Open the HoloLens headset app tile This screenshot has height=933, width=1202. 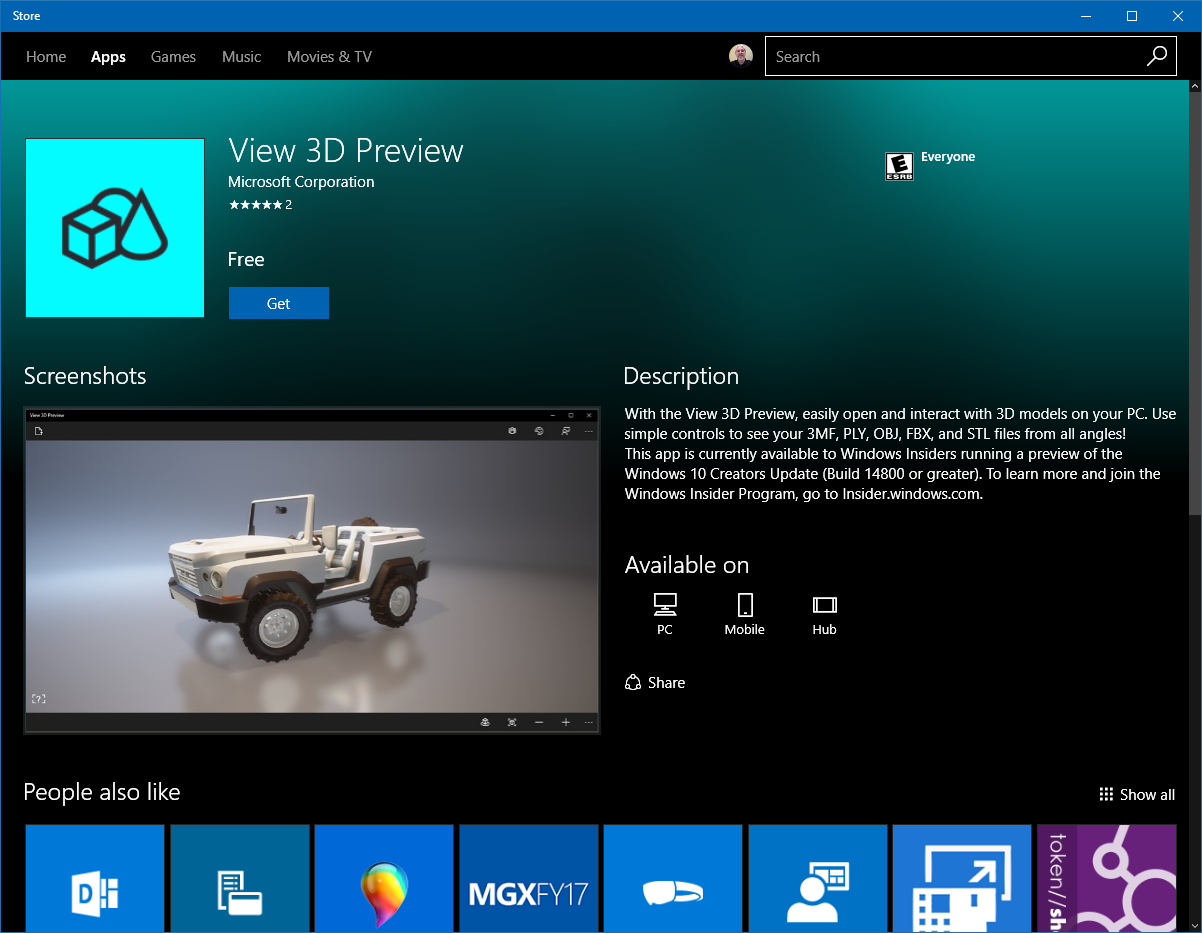[x=673, y=878]
